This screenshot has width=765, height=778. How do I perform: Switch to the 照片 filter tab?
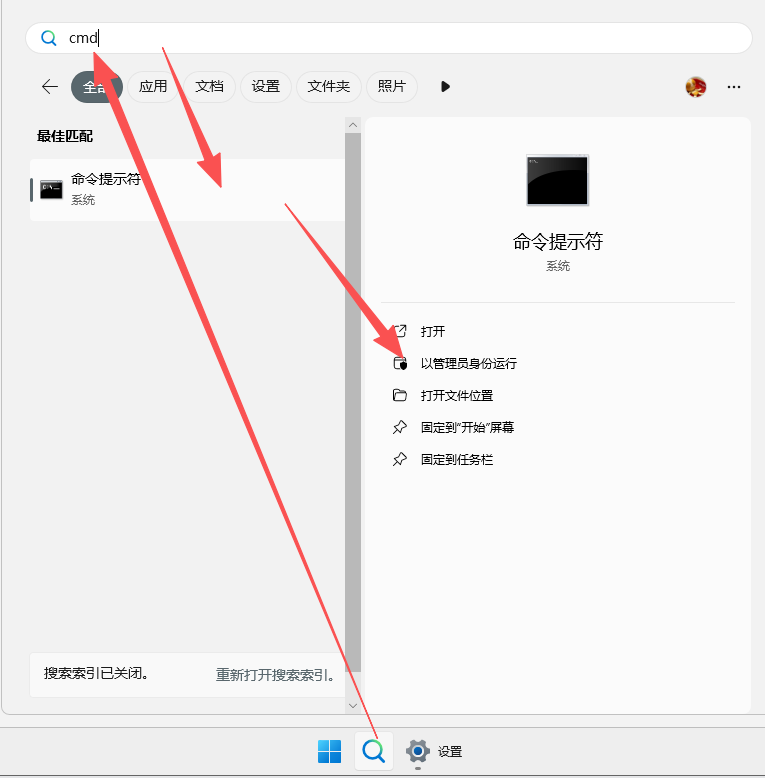(392, 87)
